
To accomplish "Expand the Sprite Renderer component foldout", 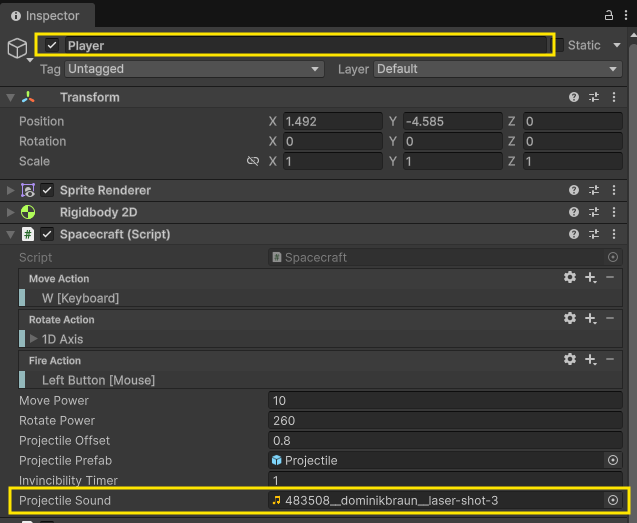I will (x=11, y=190).
